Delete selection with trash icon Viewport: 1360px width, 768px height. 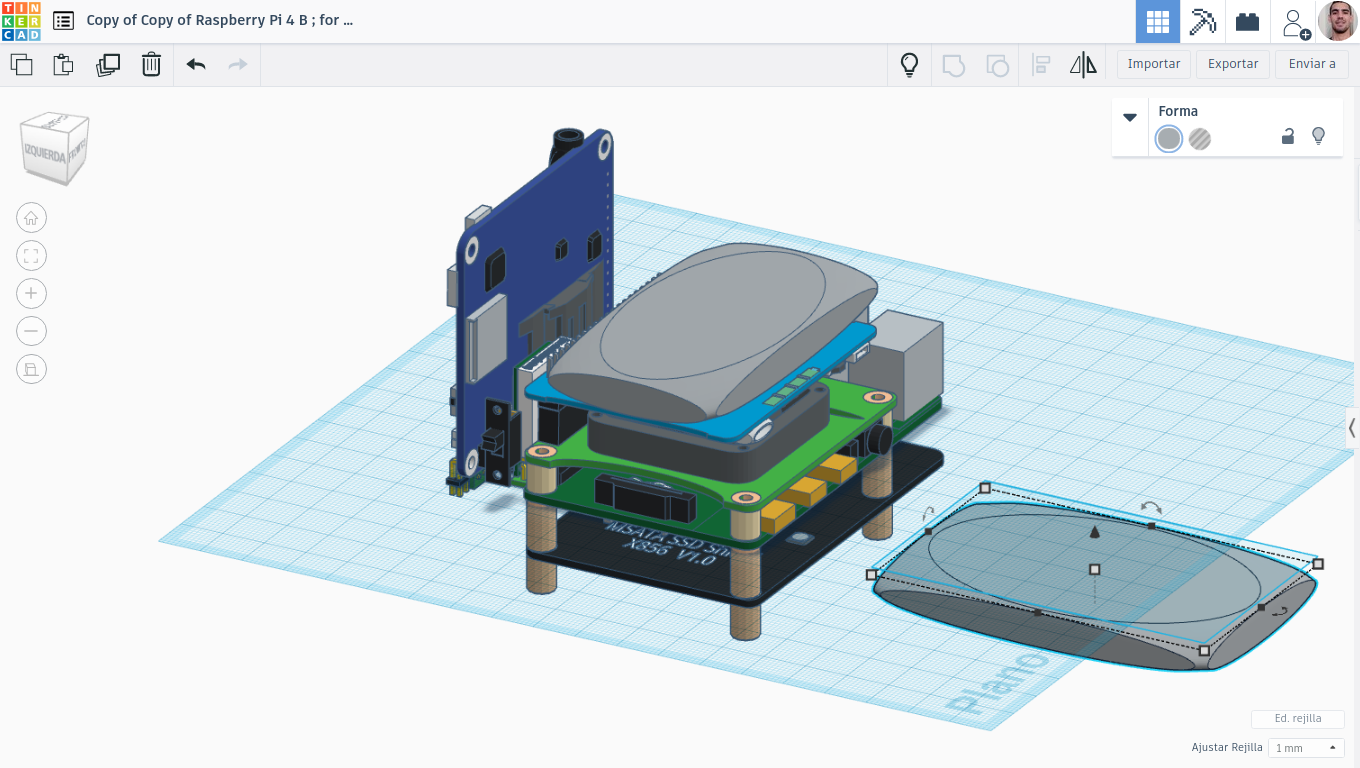pyautogui.click(x=151, y=65)
